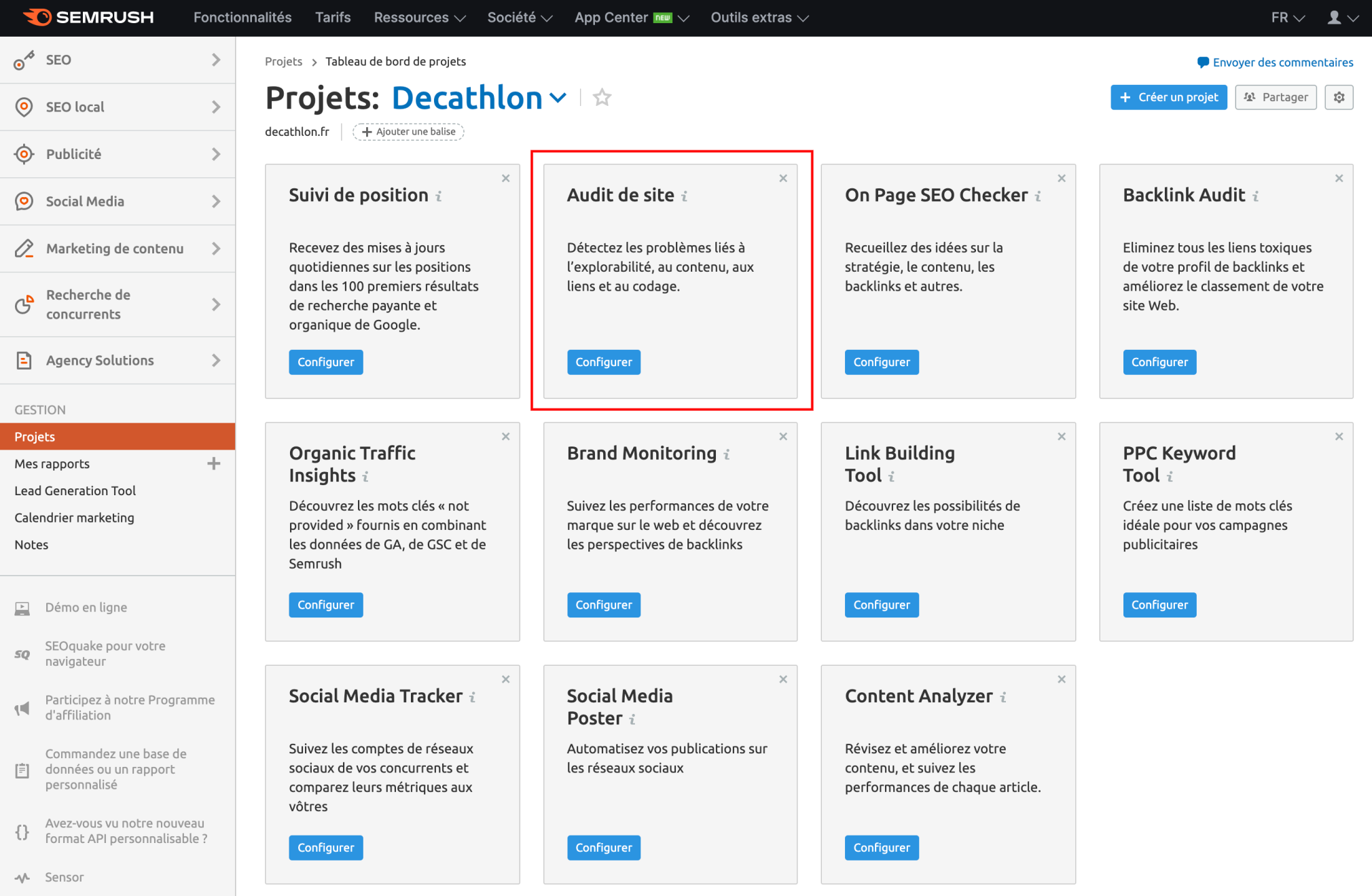This screenshot has height=896, width=1372.
Task: Click the SEOquake browser extension icon
Action: pos(22,653)
